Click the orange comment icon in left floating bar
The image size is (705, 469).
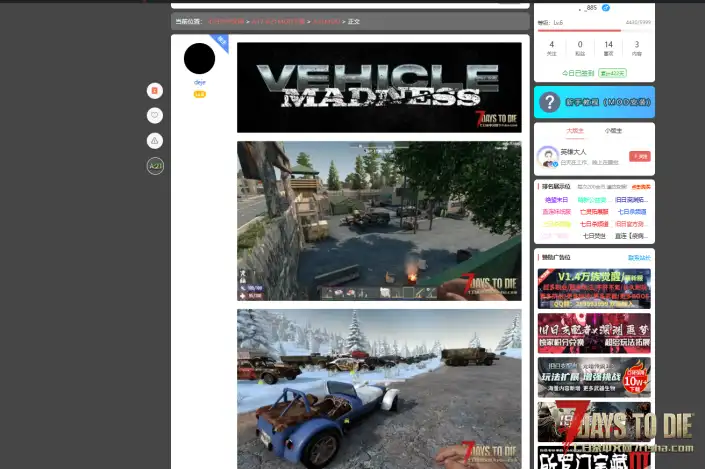point(155,91)
